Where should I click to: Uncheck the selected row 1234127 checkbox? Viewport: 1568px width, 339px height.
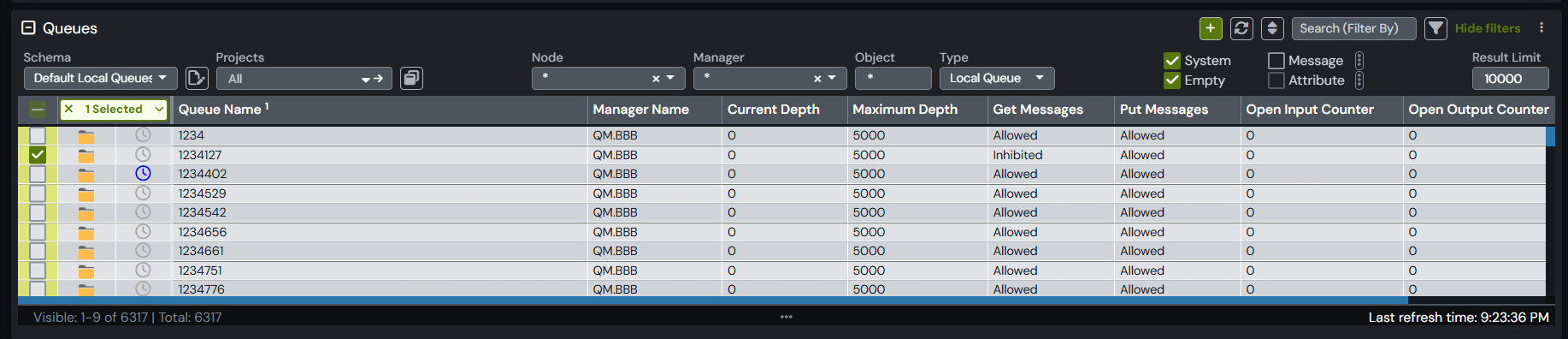[38, 155]
